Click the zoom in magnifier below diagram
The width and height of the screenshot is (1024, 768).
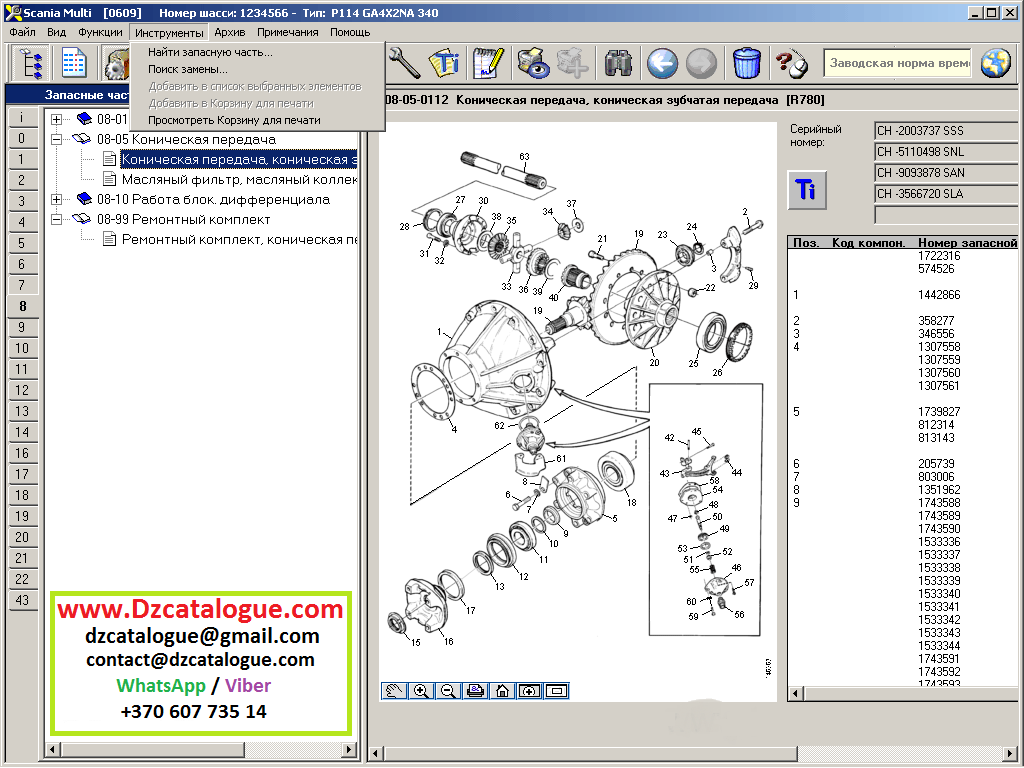pyautogui.click(x=421, y=691)
